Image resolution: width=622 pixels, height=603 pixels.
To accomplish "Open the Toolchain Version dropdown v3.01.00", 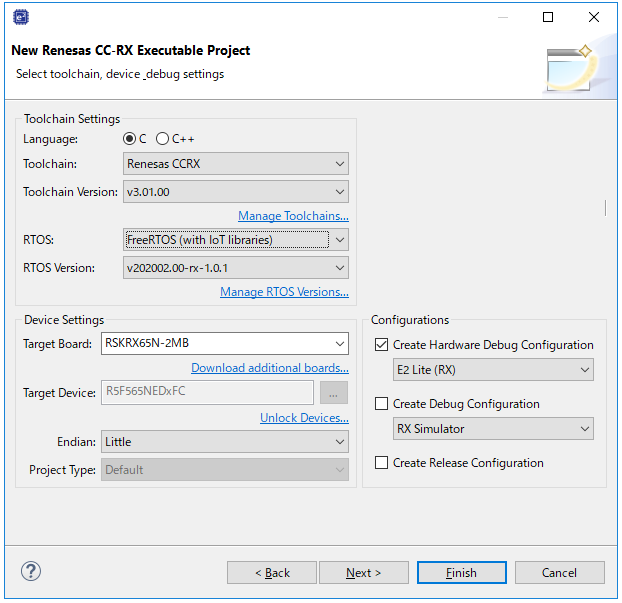I will [236, 192].
